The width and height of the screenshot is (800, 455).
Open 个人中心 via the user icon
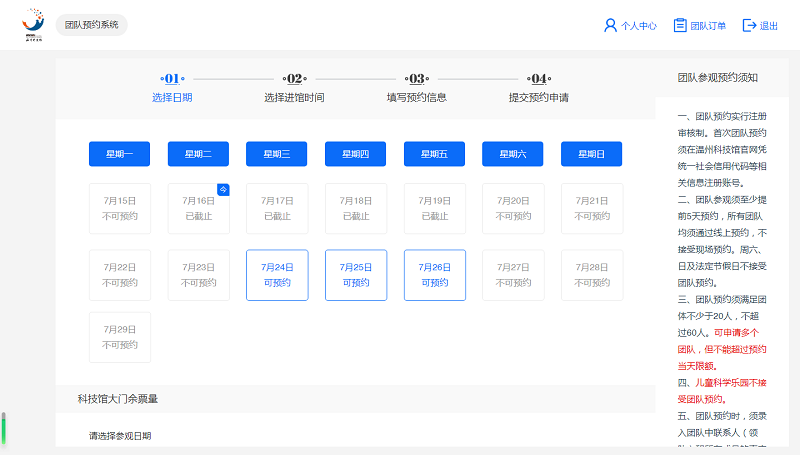click(x=610, y=26)
